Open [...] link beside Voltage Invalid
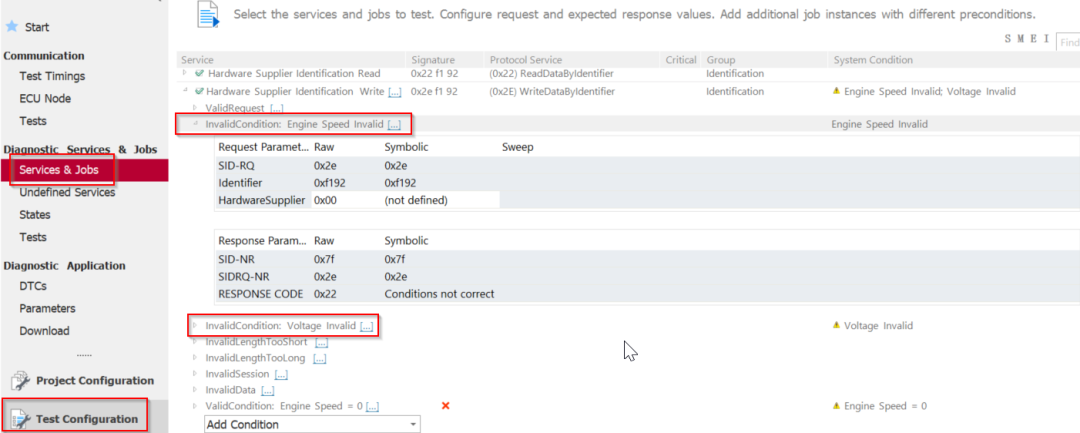 (366, 326)
